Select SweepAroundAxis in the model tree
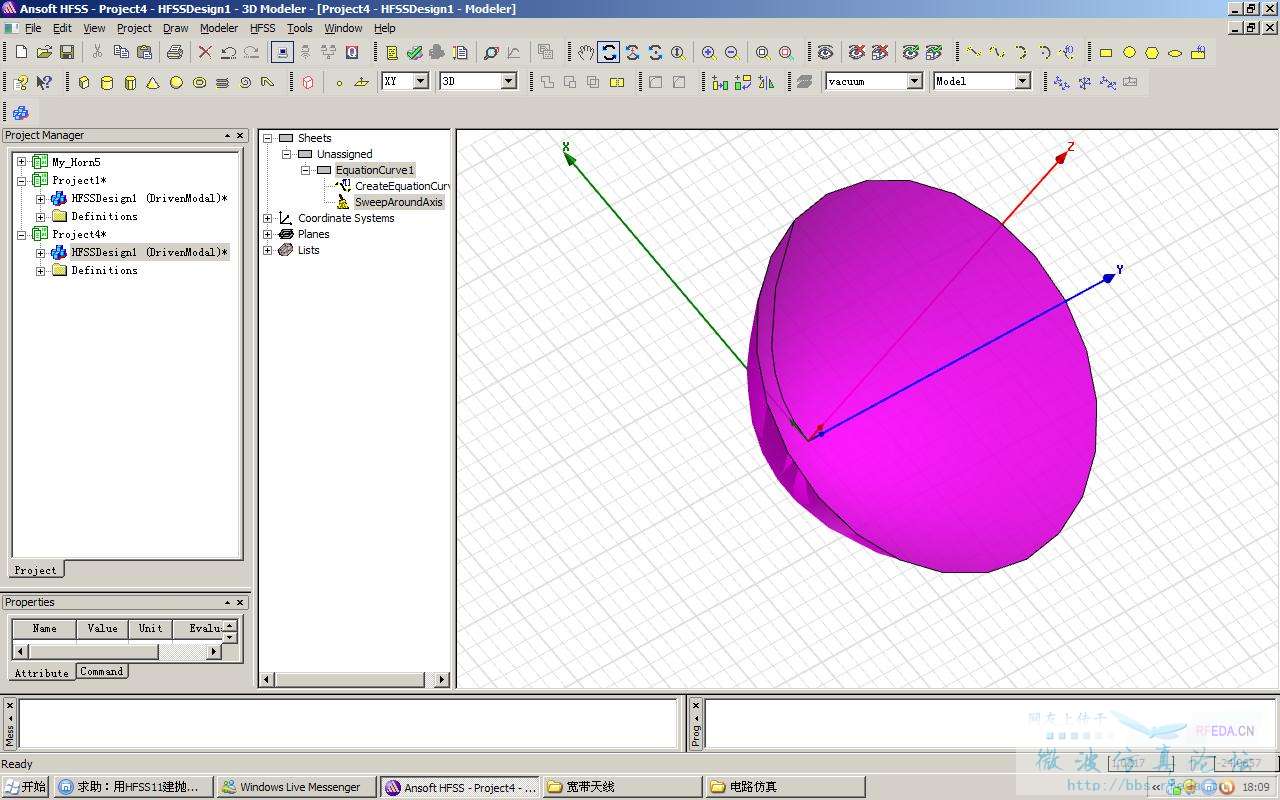 click(x=398, y=202)
